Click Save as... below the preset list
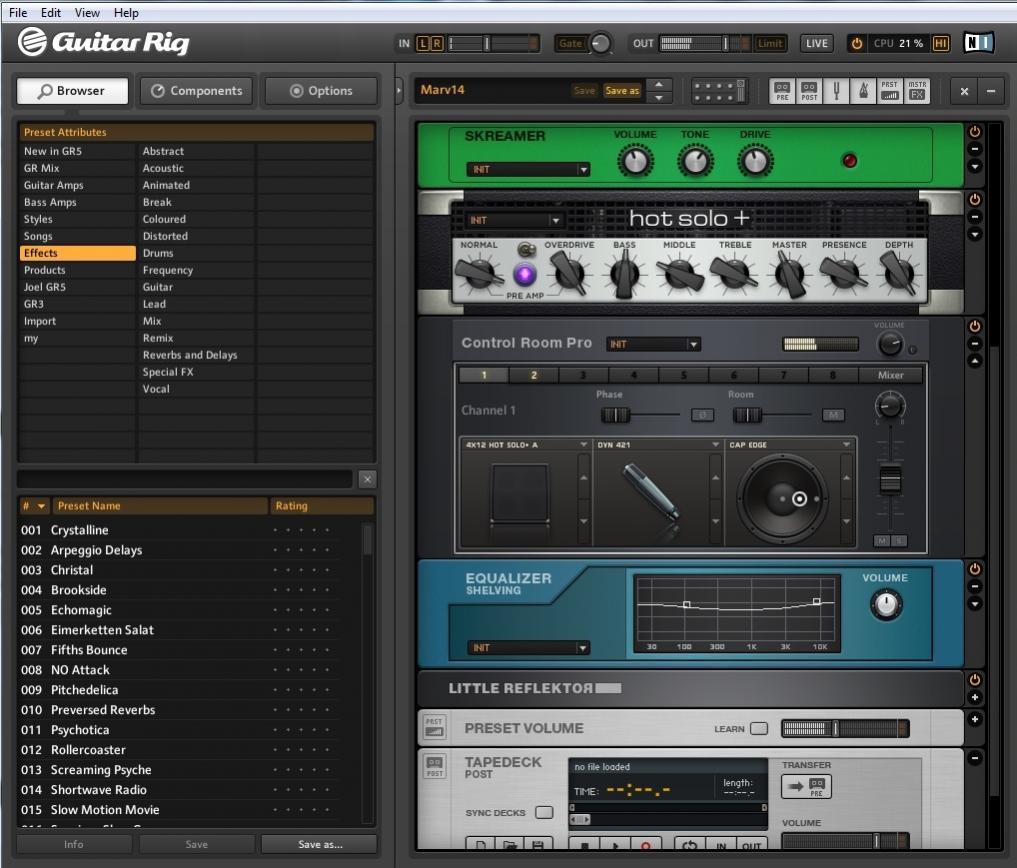This screenshot has width=1017, height=868. click(x=320, y=844)
